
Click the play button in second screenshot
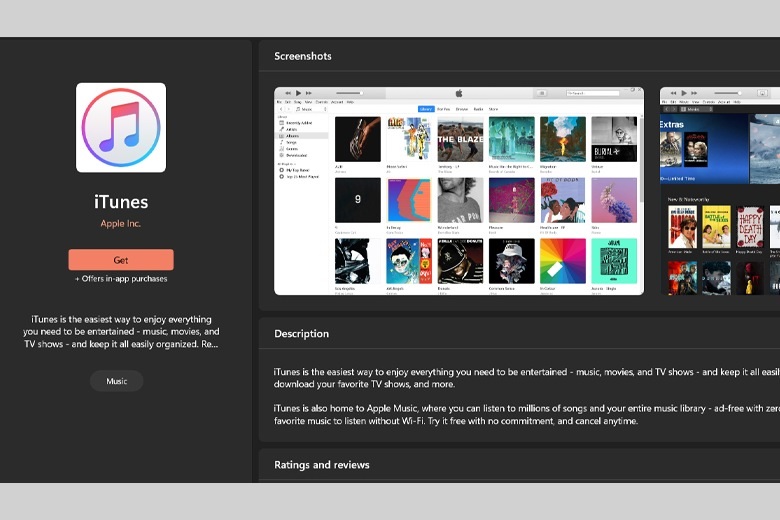click(x=684, y=93)
